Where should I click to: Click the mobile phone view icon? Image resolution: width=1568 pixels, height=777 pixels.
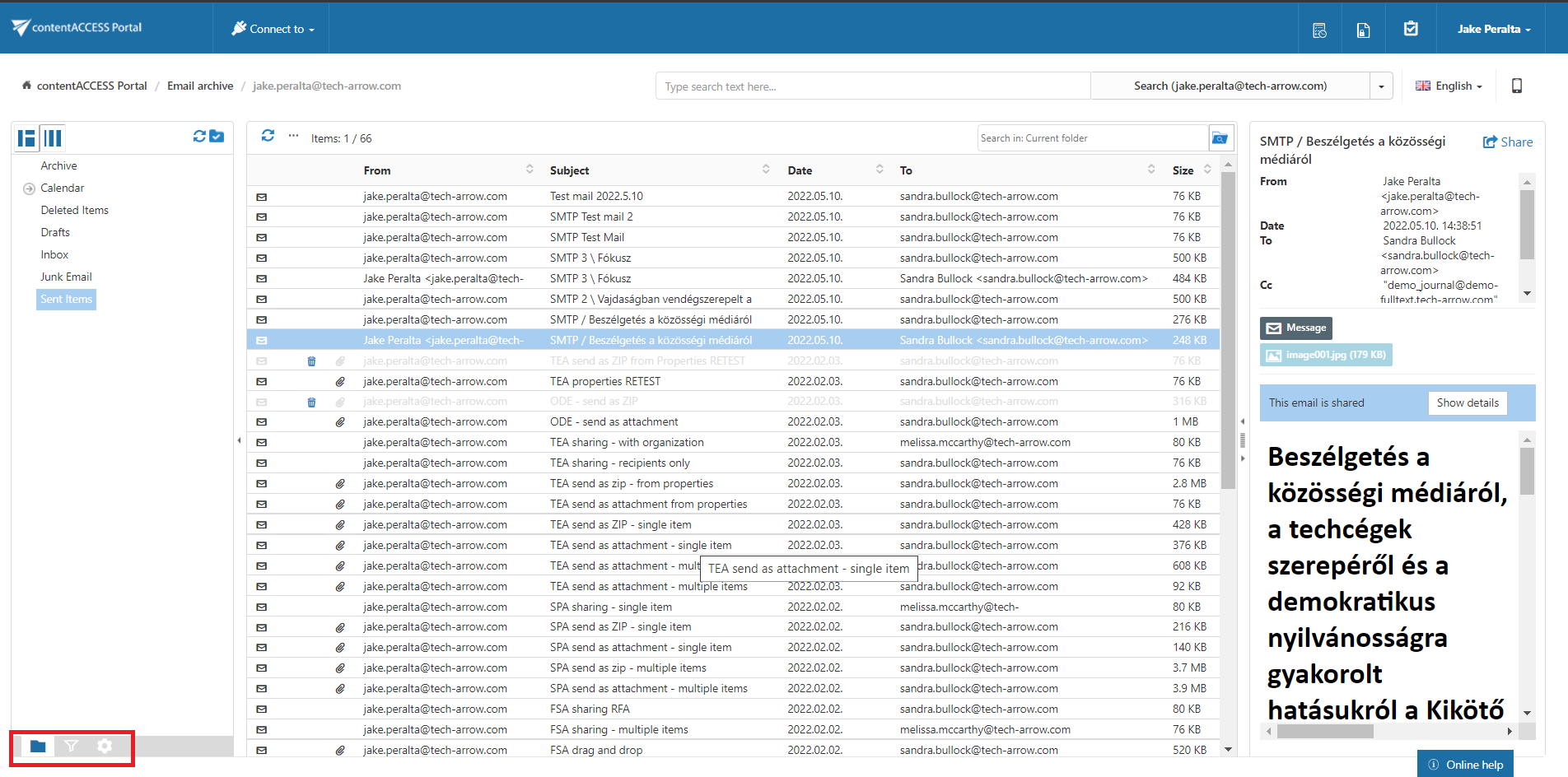[1516, 86]
